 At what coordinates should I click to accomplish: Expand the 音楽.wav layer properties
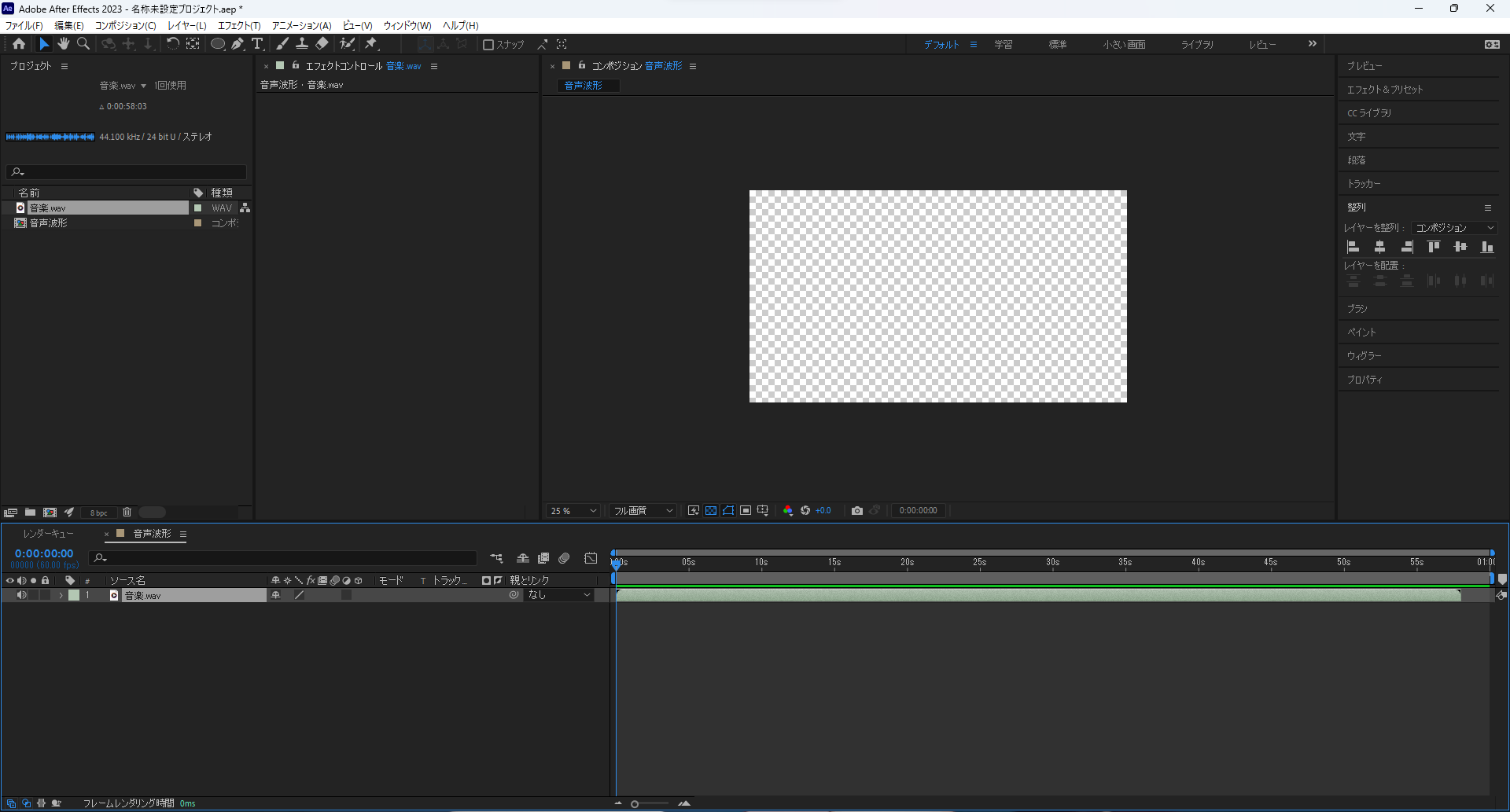pyautogui.click(x=61, y=595)
